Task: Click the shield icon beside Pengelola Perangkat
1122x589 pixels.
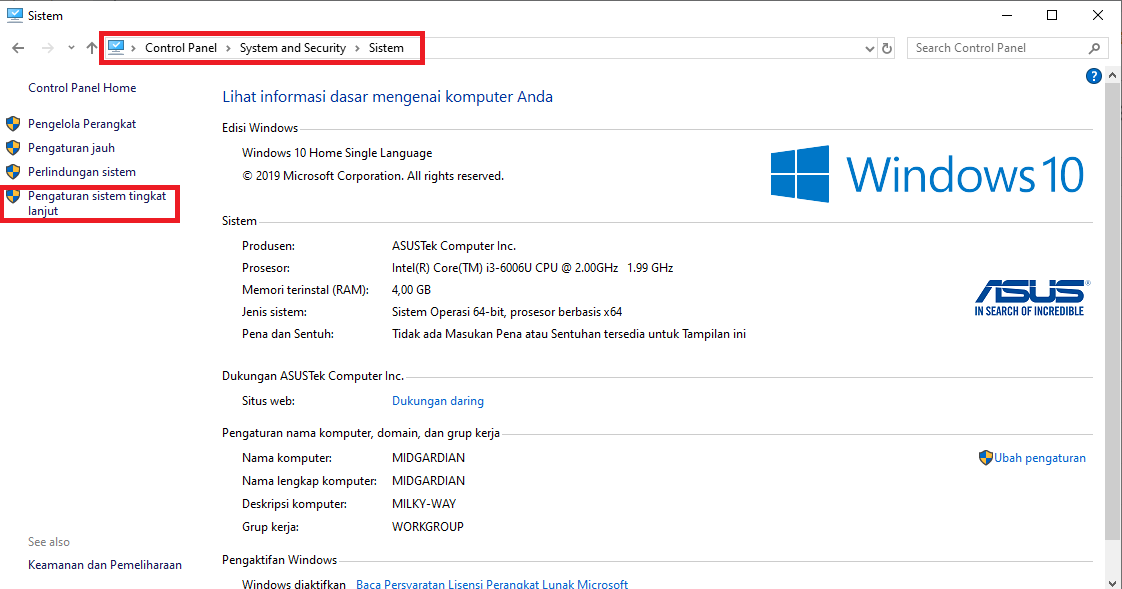Action: (13, 124)
